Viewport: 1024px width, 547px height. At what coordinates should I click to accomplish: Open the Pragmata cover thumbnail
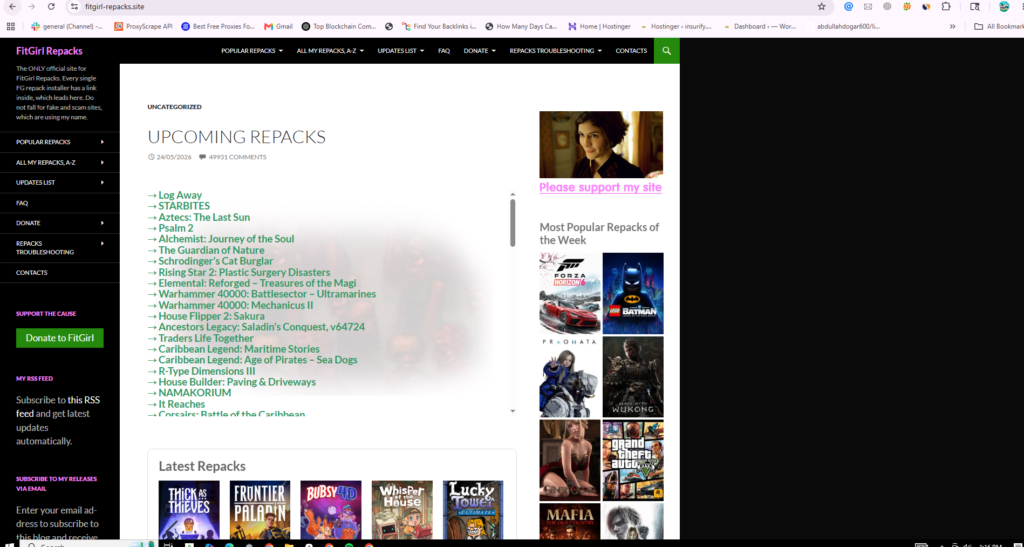[x=570, y=377]
